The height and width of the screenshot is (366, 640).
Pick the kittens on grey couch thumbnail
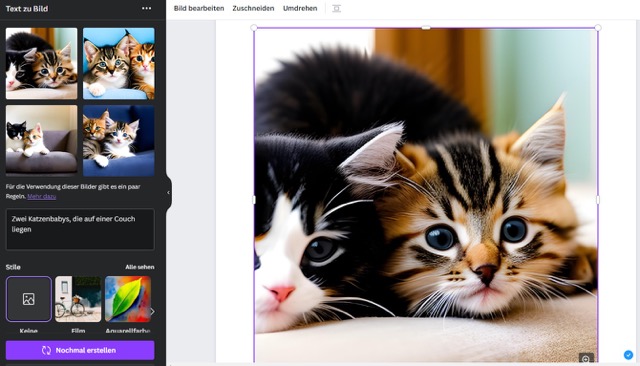pos(41,141)
